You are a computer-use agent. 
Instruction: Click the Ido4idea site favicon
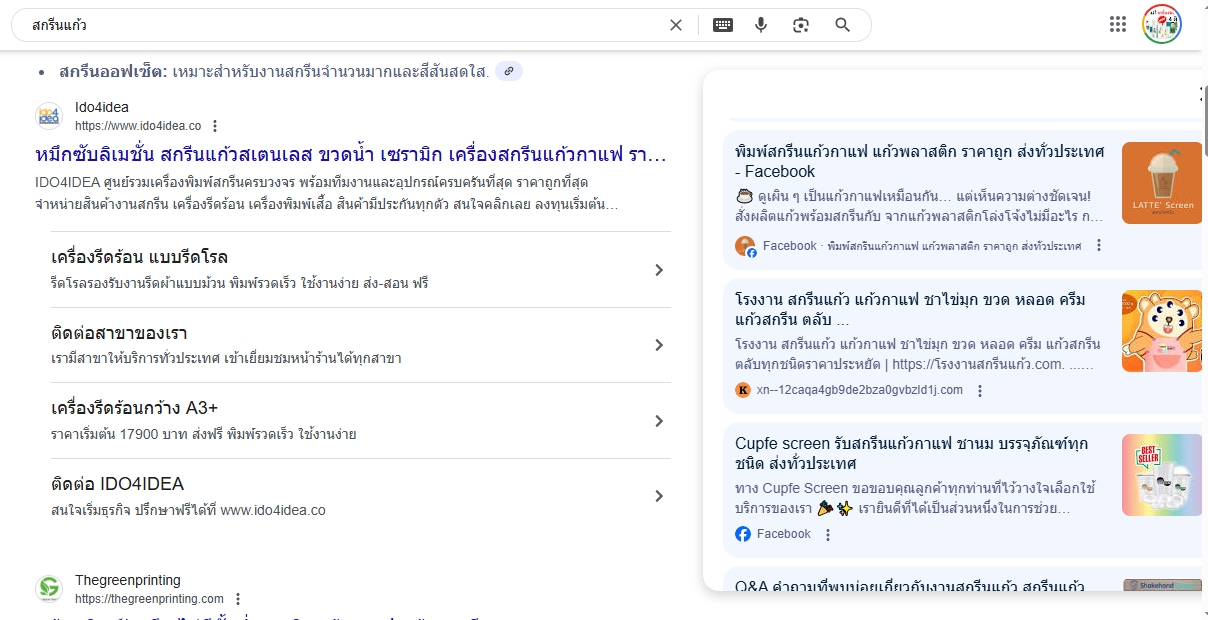[x=48, y=116]
